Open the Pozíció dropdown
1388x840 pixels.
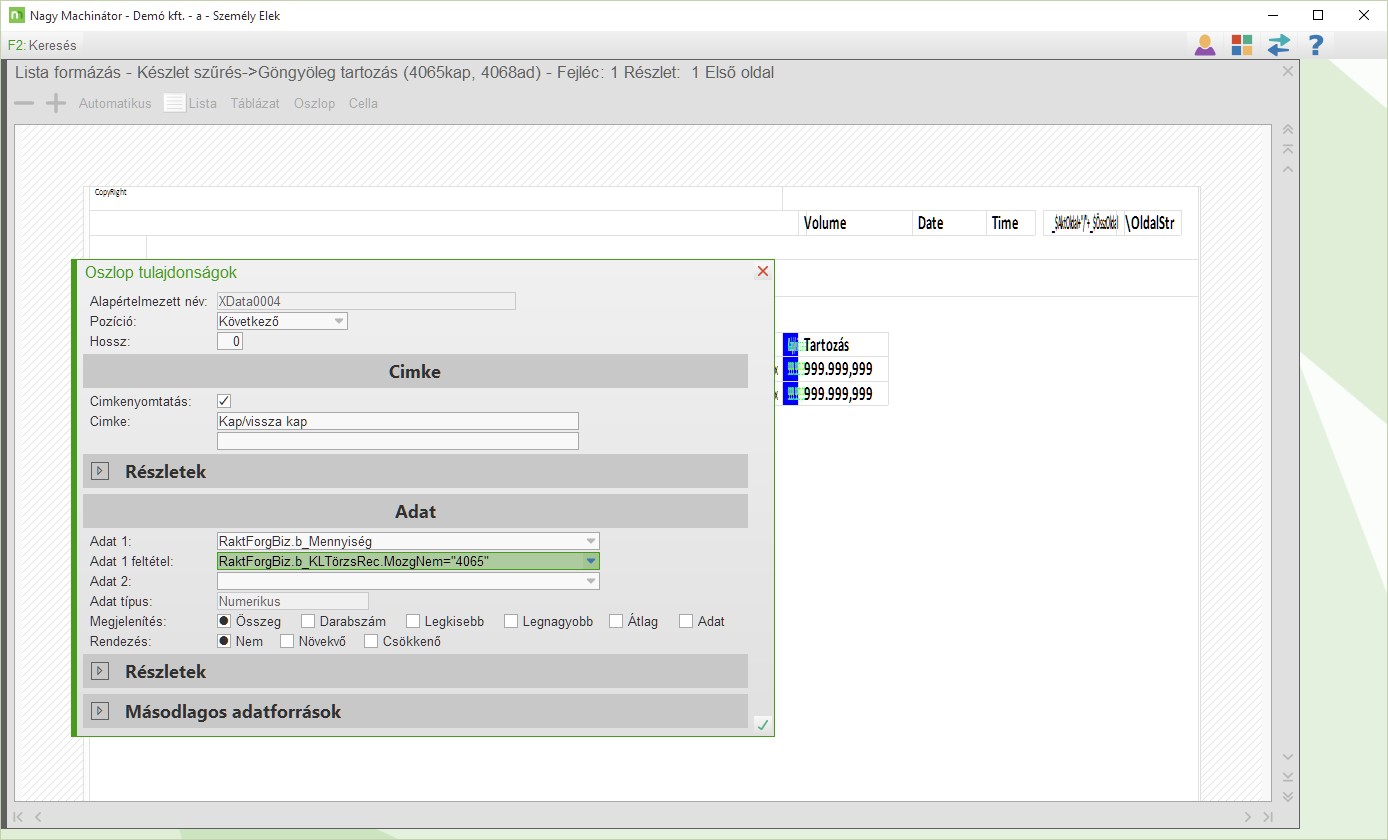pyautogui.click(x=282, y=321)
